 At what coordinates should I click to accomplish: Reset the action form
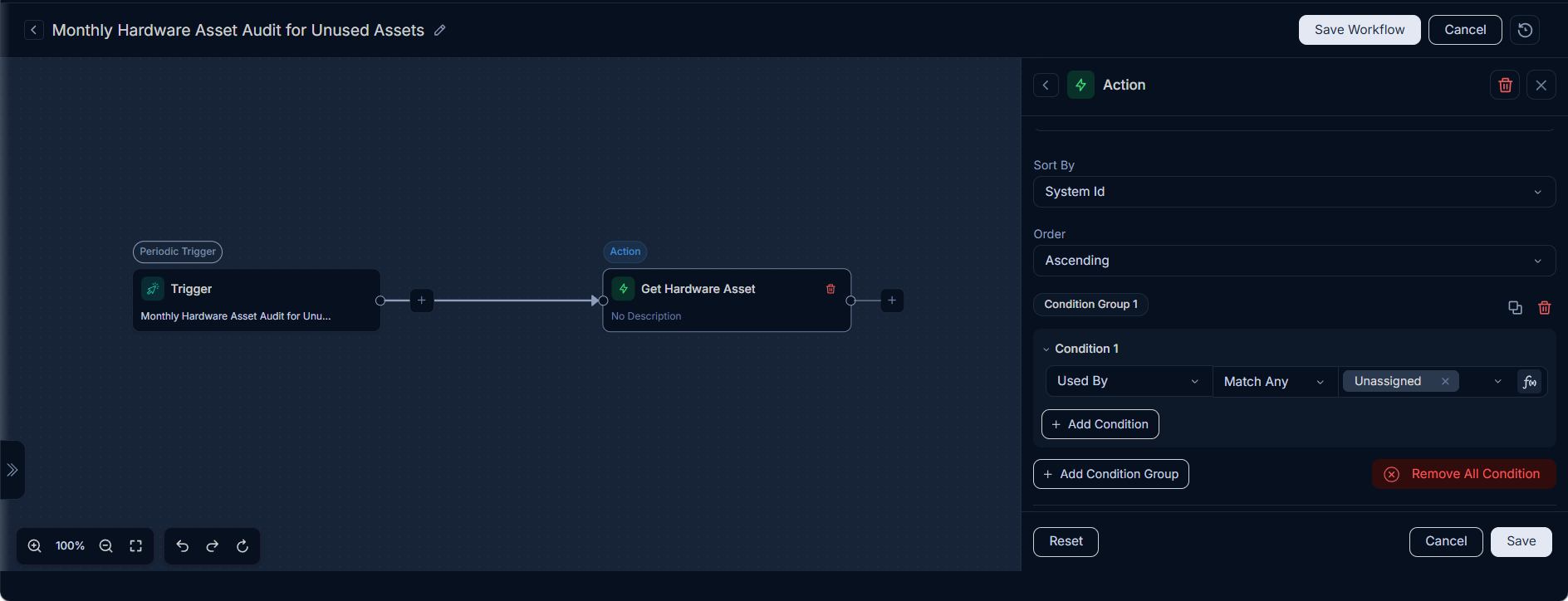point(1066,541)
